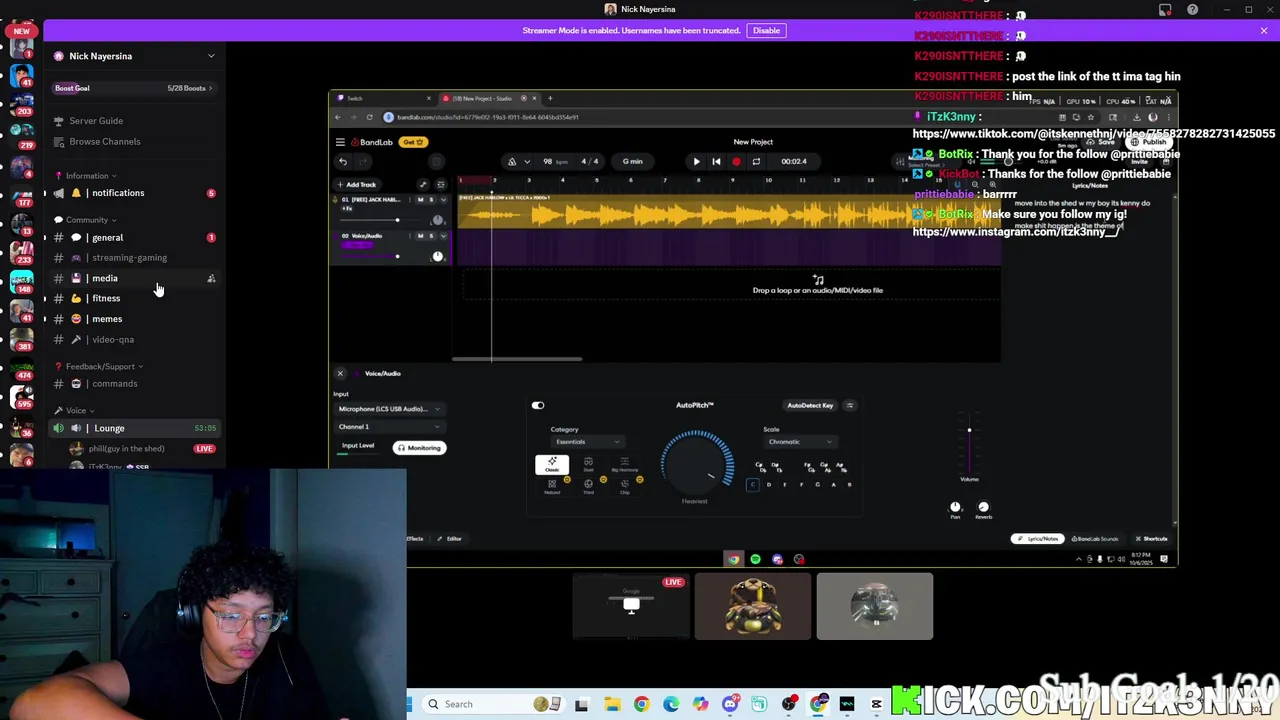Toggle loop cycle in BandLab transport
This screenshot has width=1280, height=720.
(x=756, y=161)
